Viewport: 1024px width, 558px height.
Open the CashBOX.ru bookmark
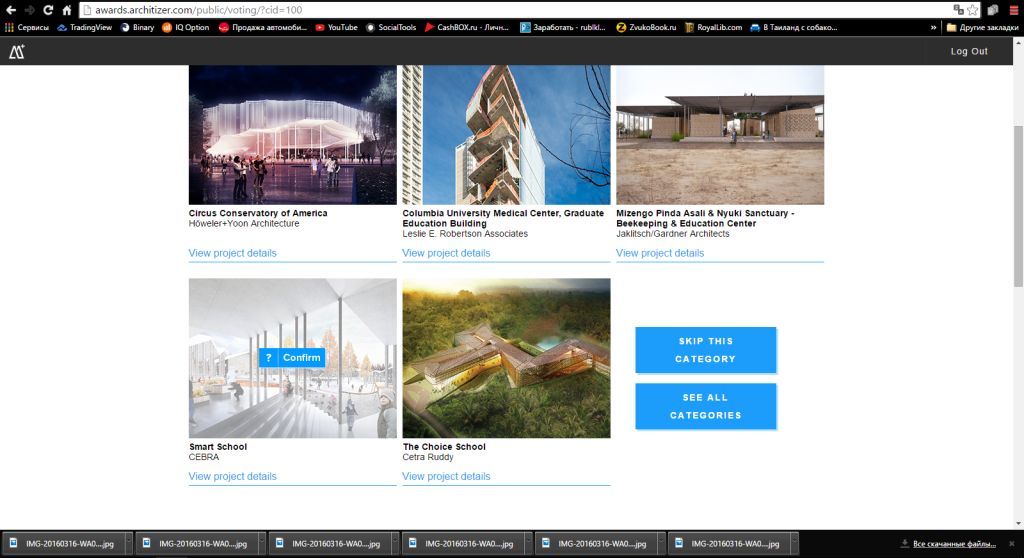[x=466, y=27]
